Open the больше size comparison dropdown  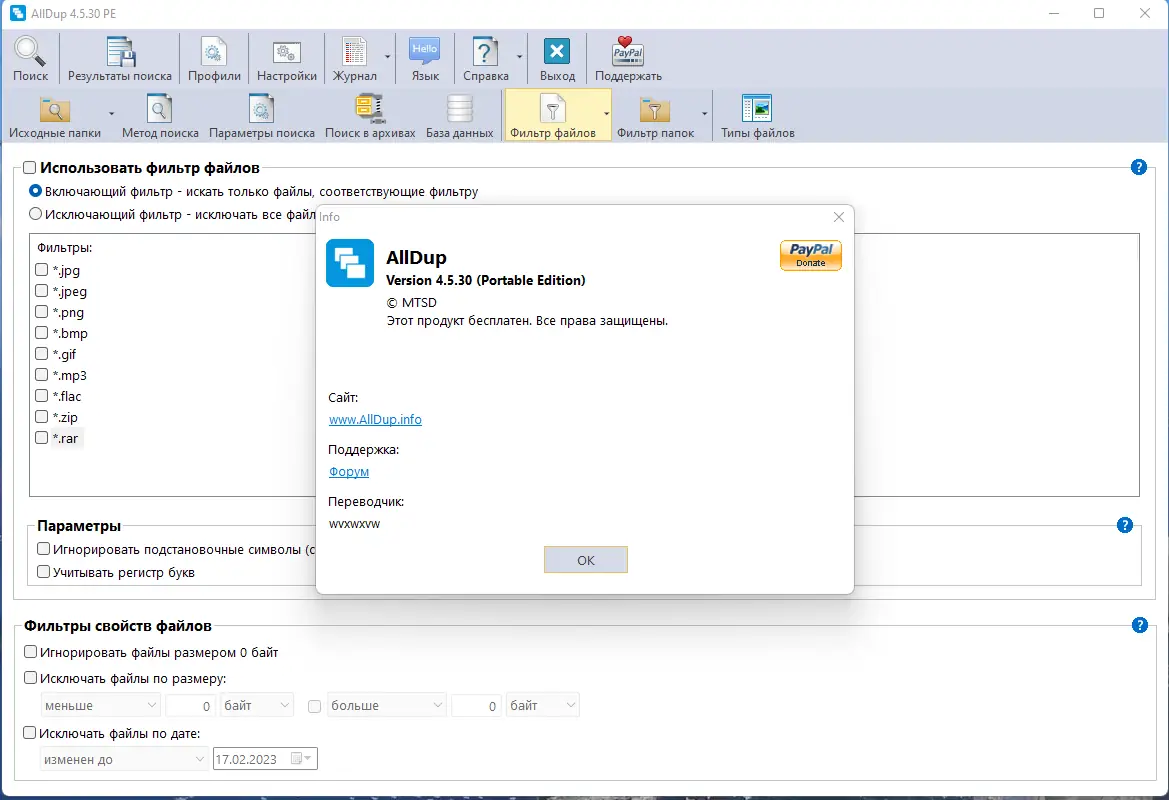pyautogui.click(x=386, y=705)
